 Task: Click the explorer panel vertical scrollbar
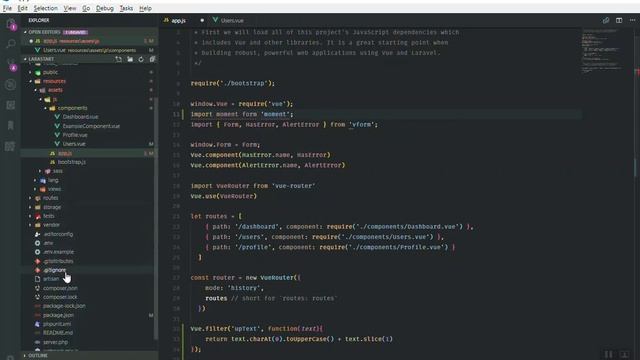click(x=156, y=218)
